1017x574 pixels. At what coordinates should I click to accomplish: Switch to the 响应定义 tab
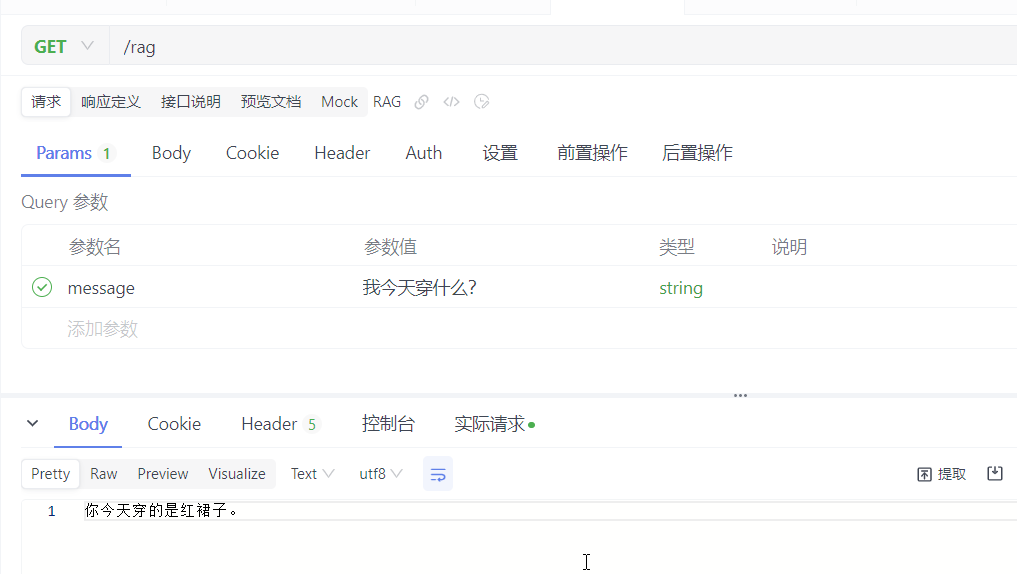(x=111, y=102)
